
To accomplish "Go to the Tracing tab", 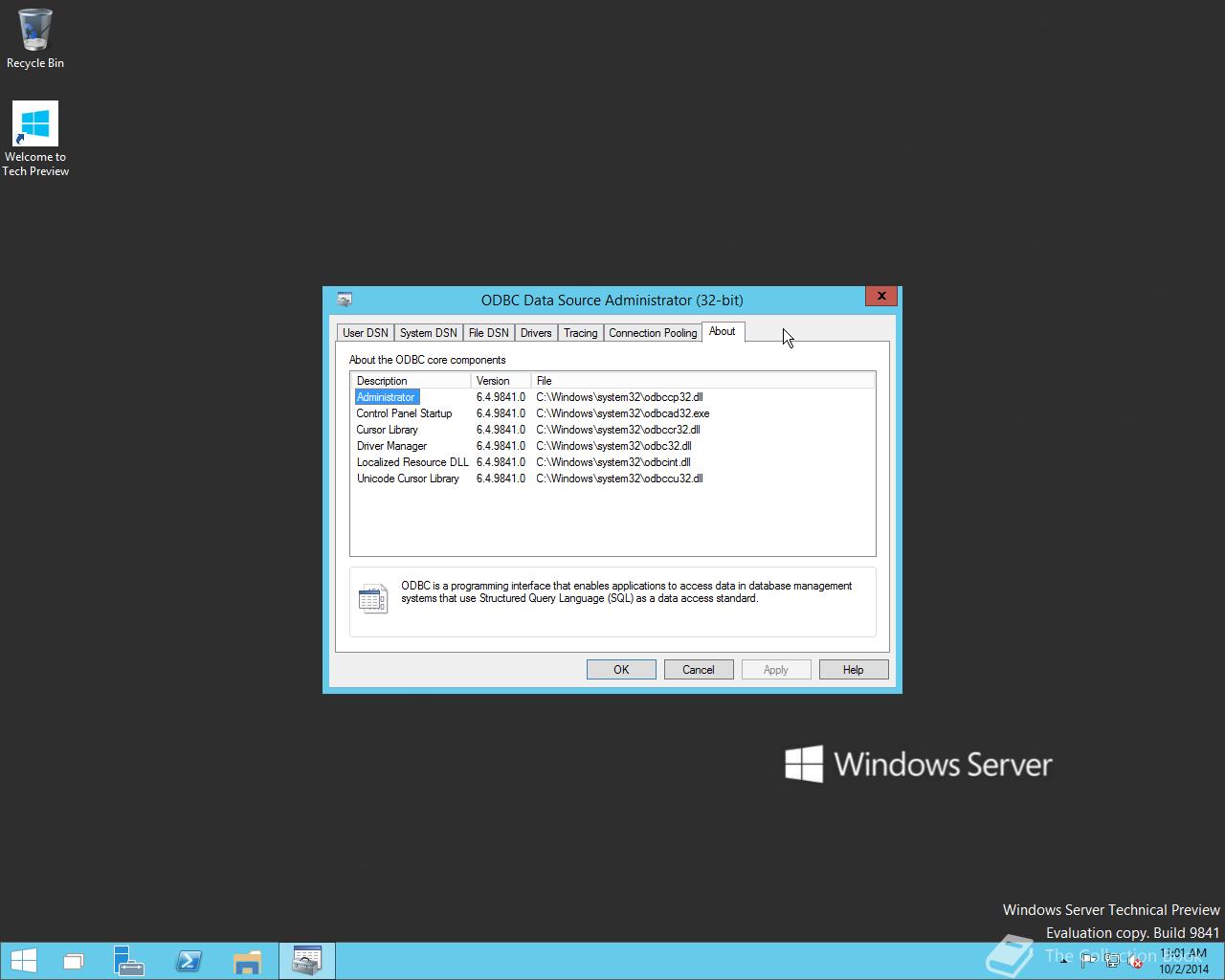I will click(580, 333).
